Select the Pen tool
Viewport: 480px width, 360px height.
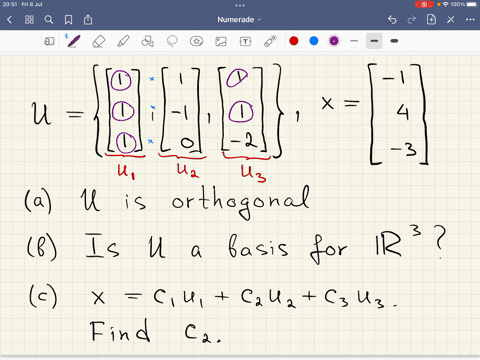coord(73,41)
